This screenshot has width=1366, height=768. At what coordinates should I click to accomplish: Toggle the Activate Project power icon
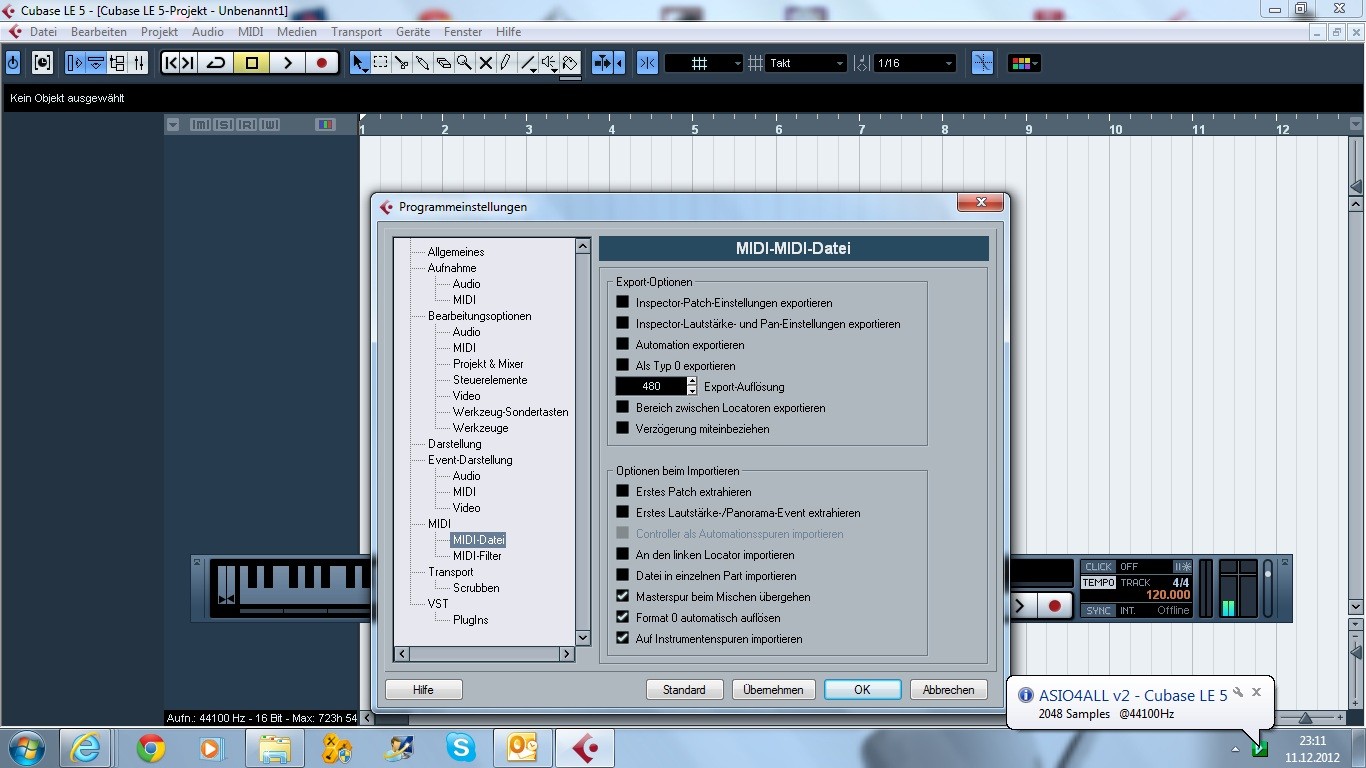click(x=13, y=63)
